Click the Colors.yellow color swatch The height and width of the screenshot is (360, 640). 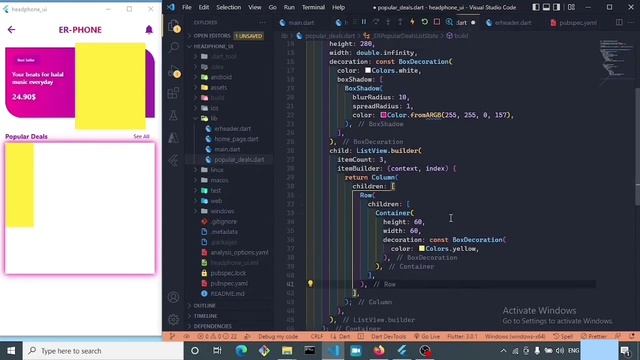click(x=422, y=249)
